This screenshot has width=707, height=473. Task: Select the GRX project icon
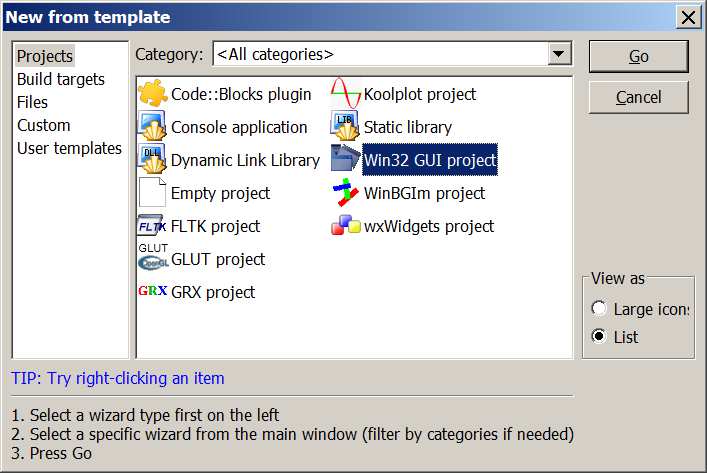[x=152, y=291]
